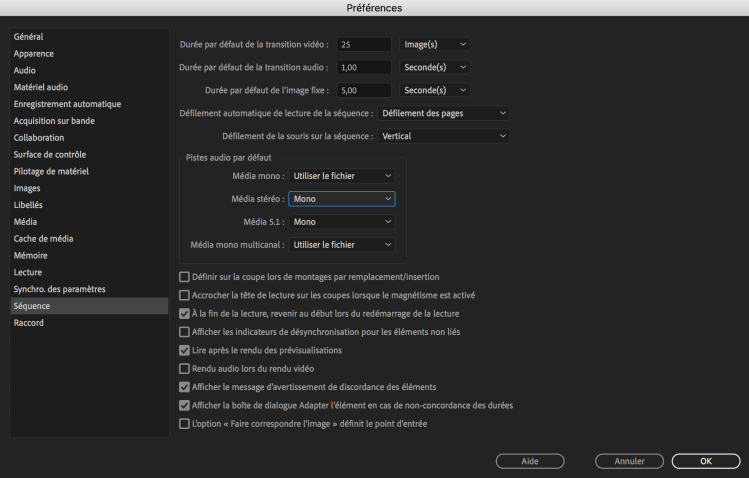Change video transition unit Image(s) dropdown
The image size is (749, 478).
pos(434,45)
